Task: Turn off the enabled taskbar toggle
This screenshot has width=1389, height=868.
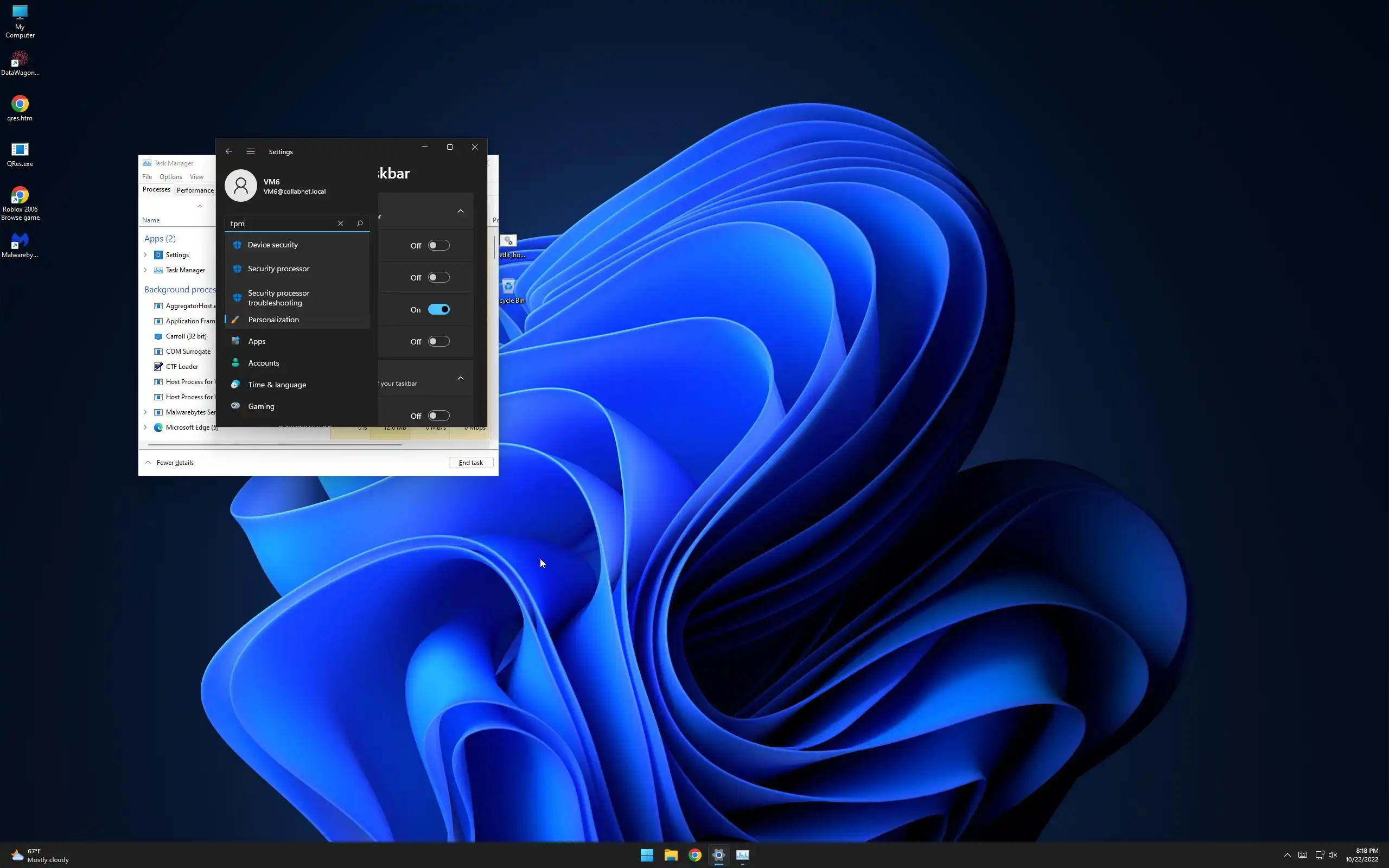Action: [x=438, y=309]
